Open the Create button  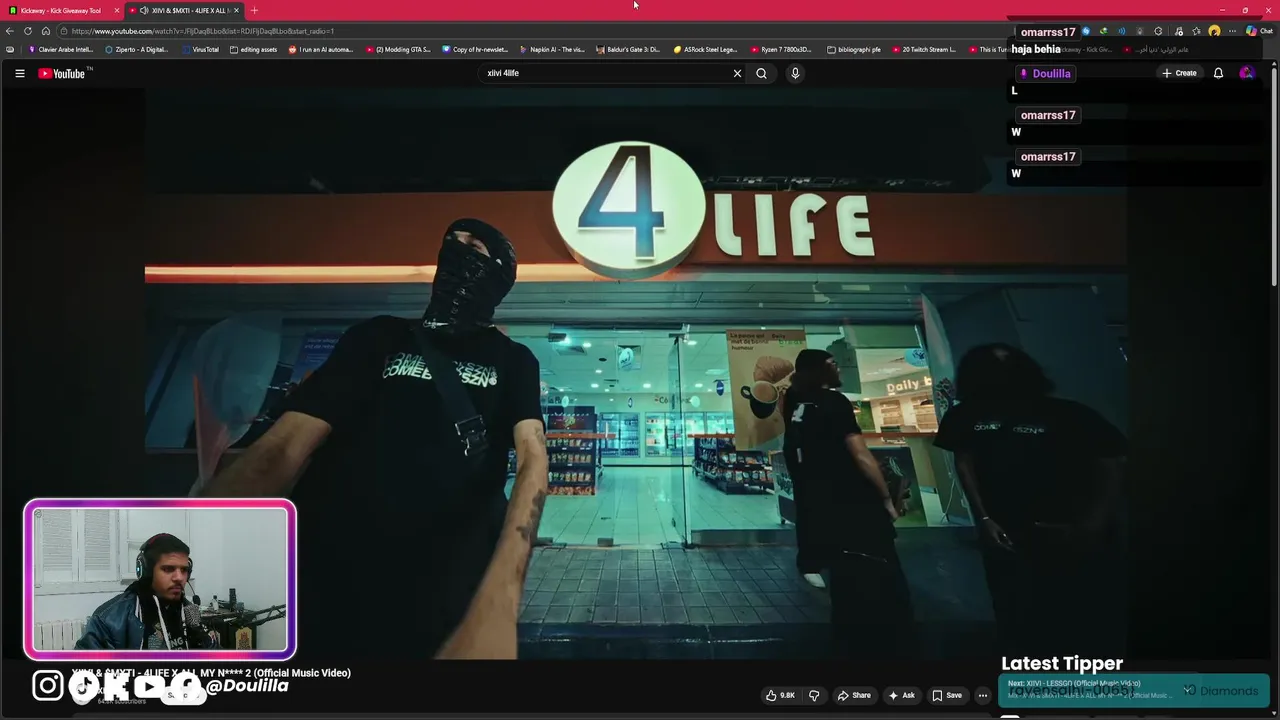(1179, 73)
